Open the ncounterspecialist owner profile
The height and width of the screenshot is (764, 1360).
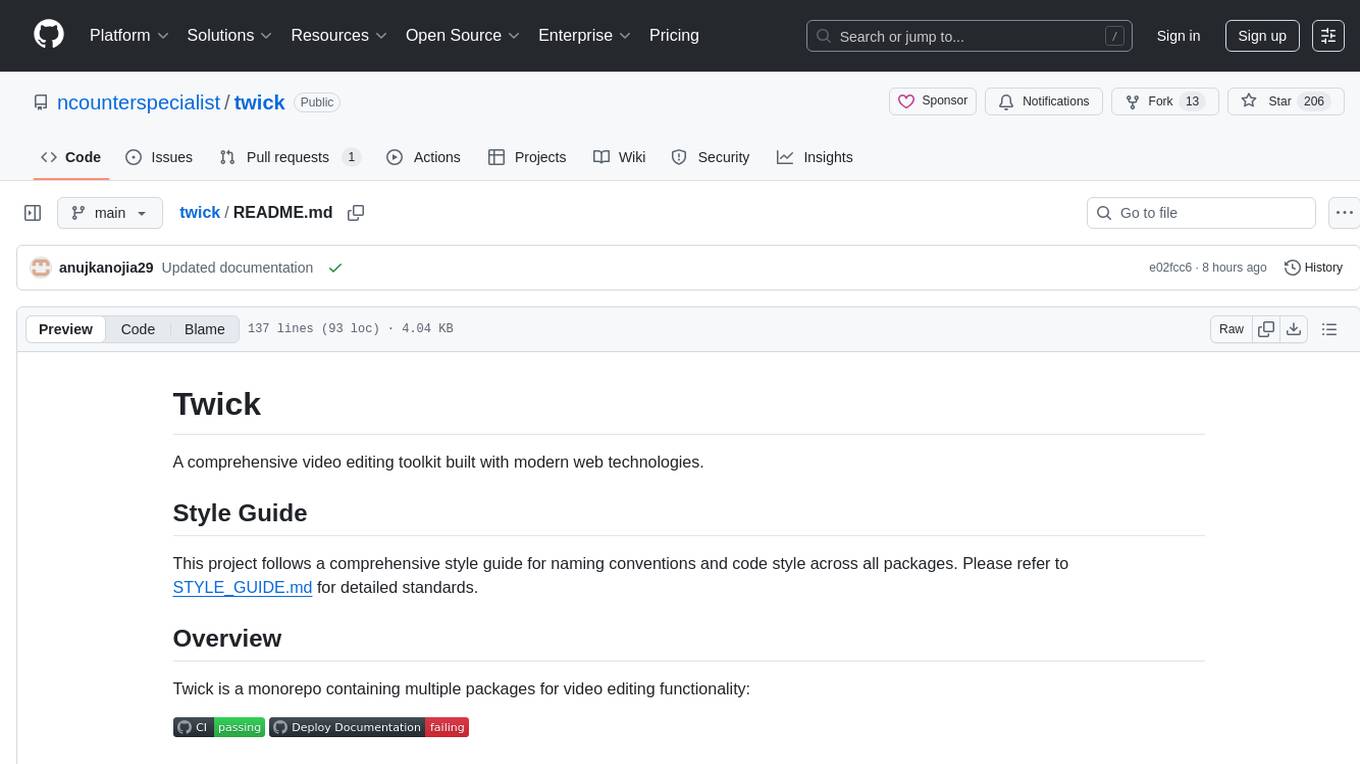pos(139,102)
